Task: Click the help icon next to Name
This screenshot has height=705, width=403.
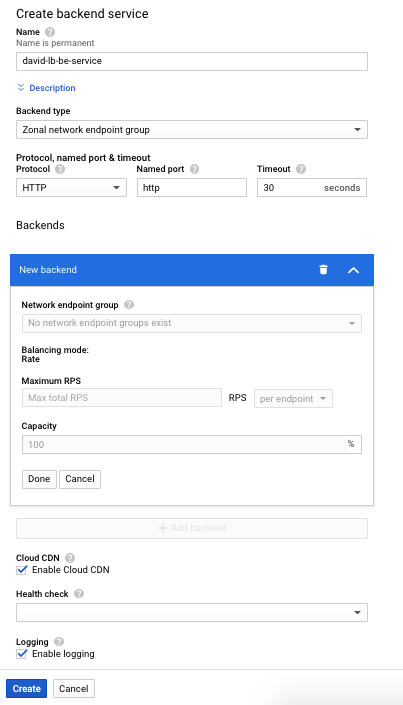Action: point(50,32)
